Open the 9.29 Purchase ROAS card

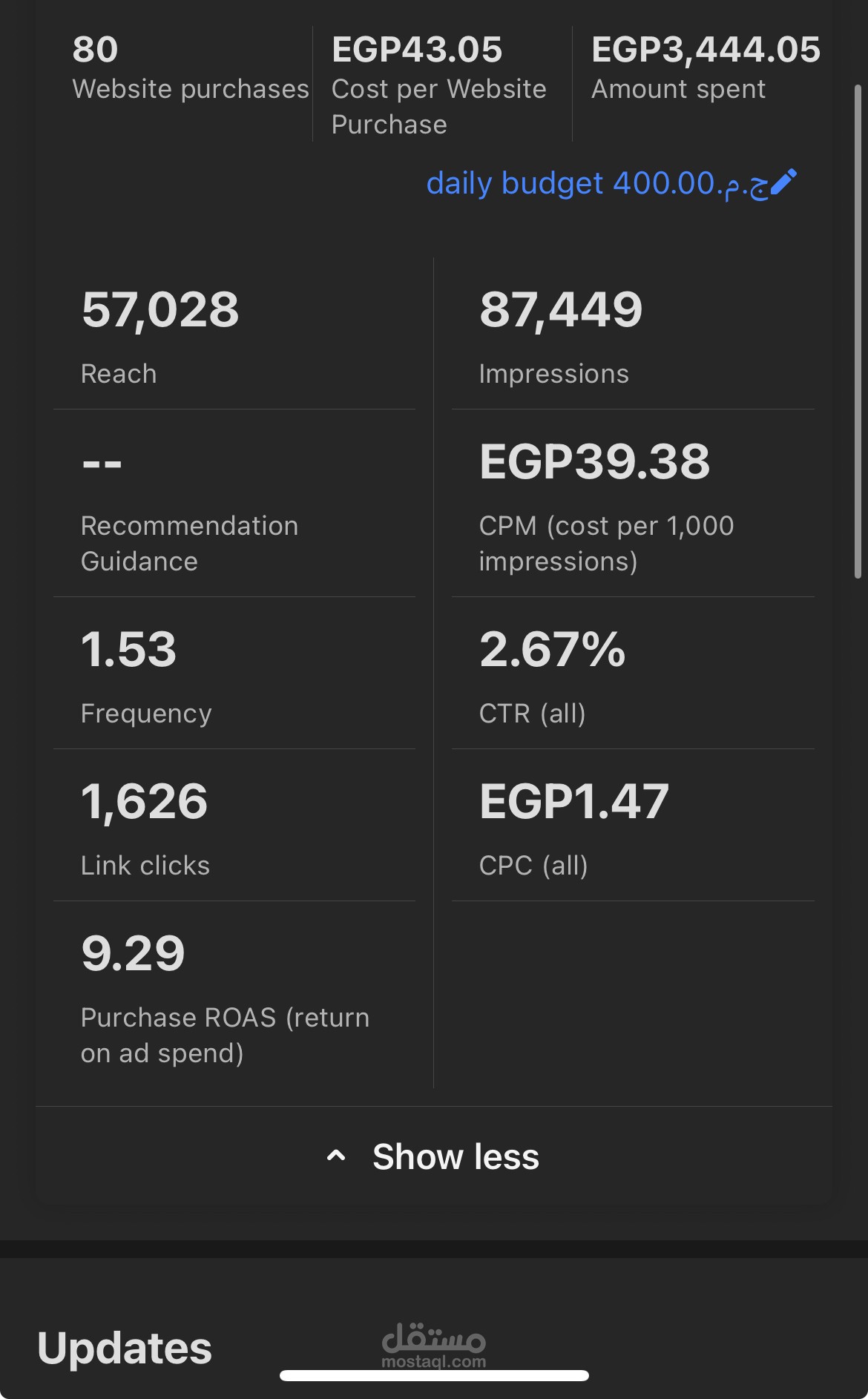(x=234, y=995)
